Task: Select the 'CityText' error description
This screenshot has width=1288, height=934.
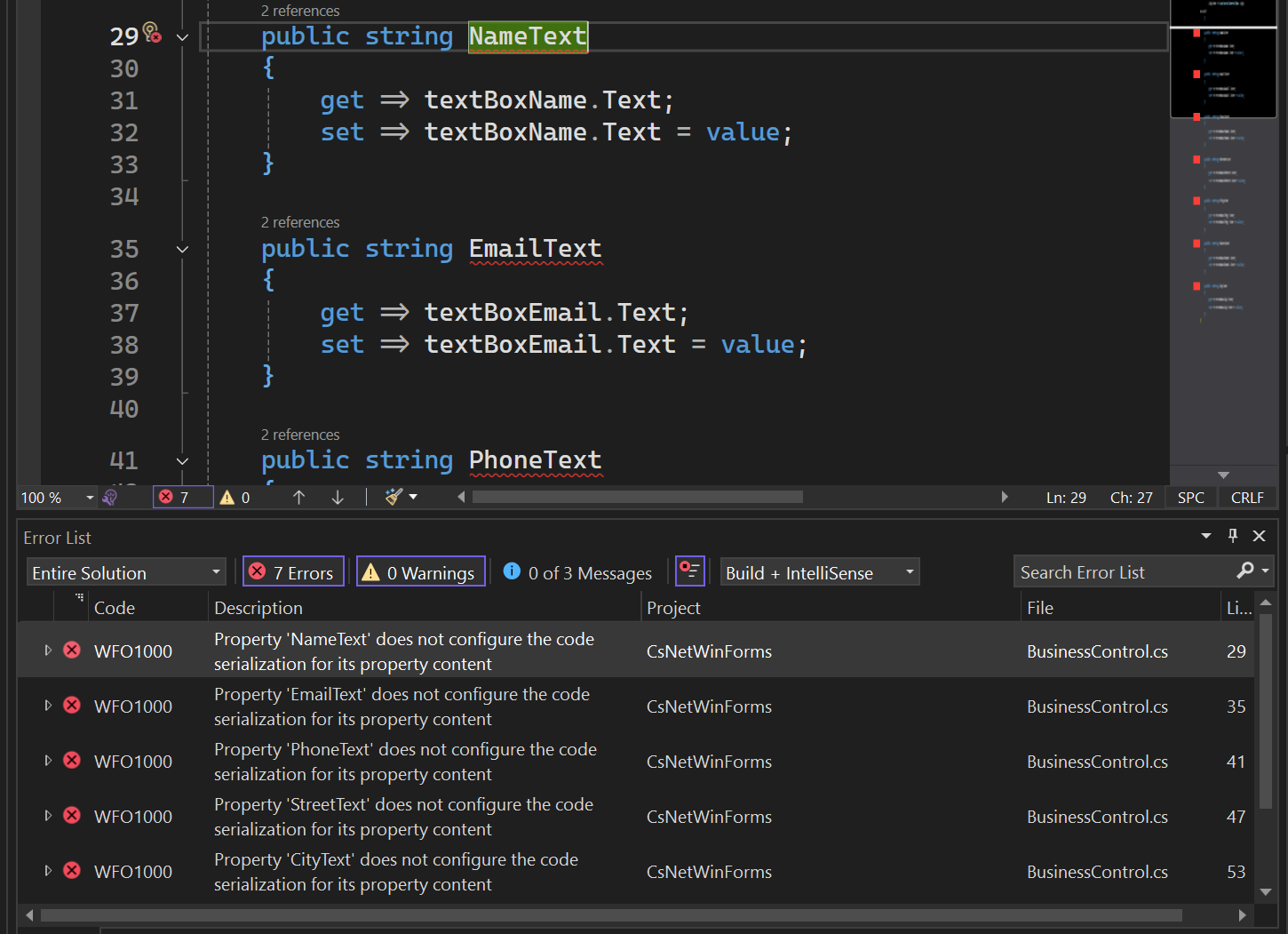Action: click(x=396, y=872)
